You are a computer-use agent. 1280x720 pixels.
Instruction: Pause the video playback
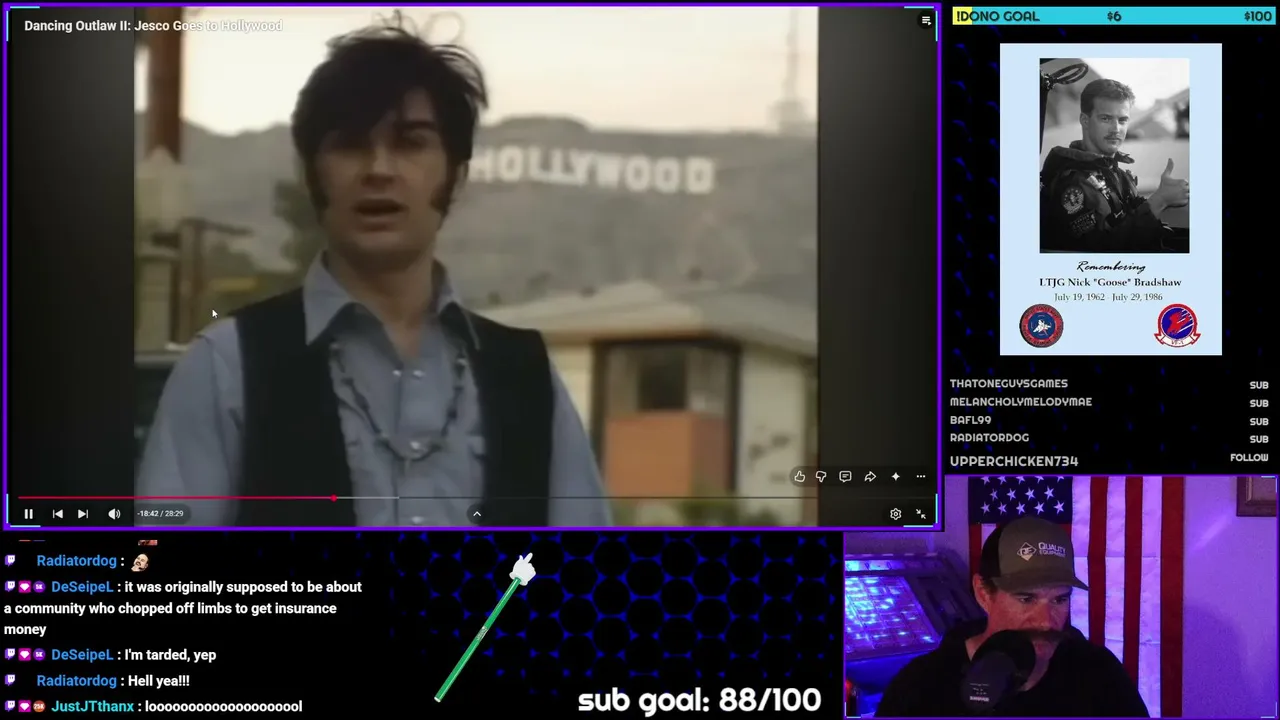(29, 514)
